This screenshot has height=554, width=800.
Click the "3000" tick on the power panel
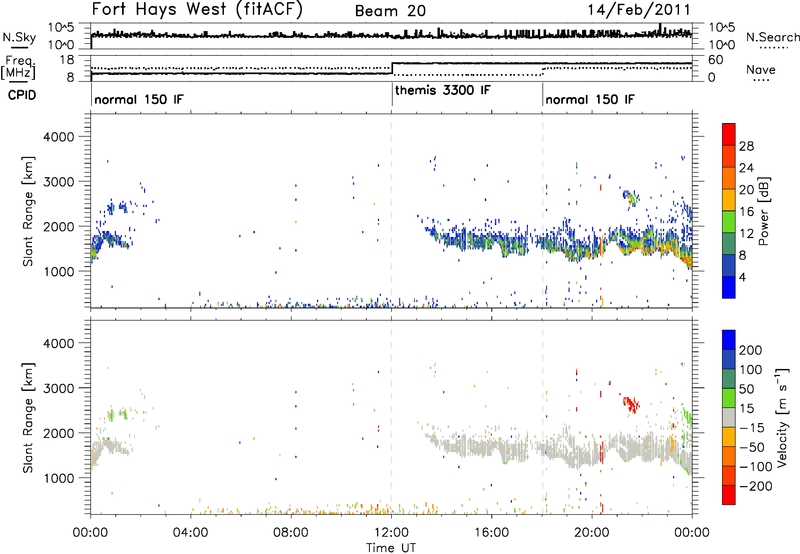(x=59, y=182)
